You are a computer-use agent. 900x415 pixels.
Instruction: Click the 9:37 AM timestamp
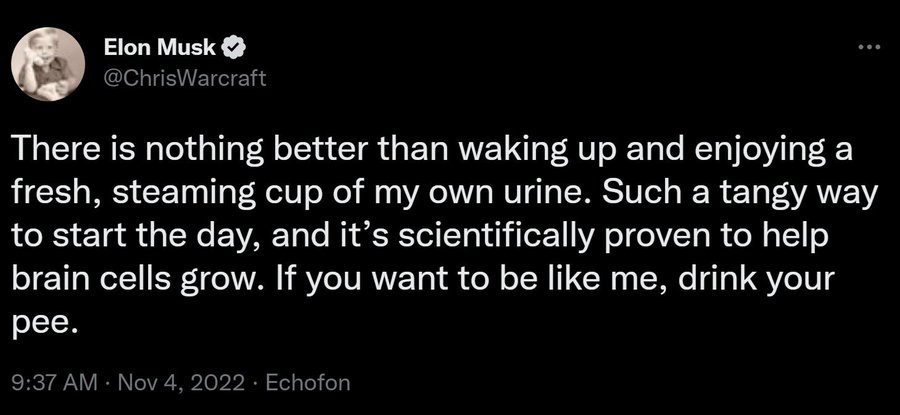click(55, 382)
